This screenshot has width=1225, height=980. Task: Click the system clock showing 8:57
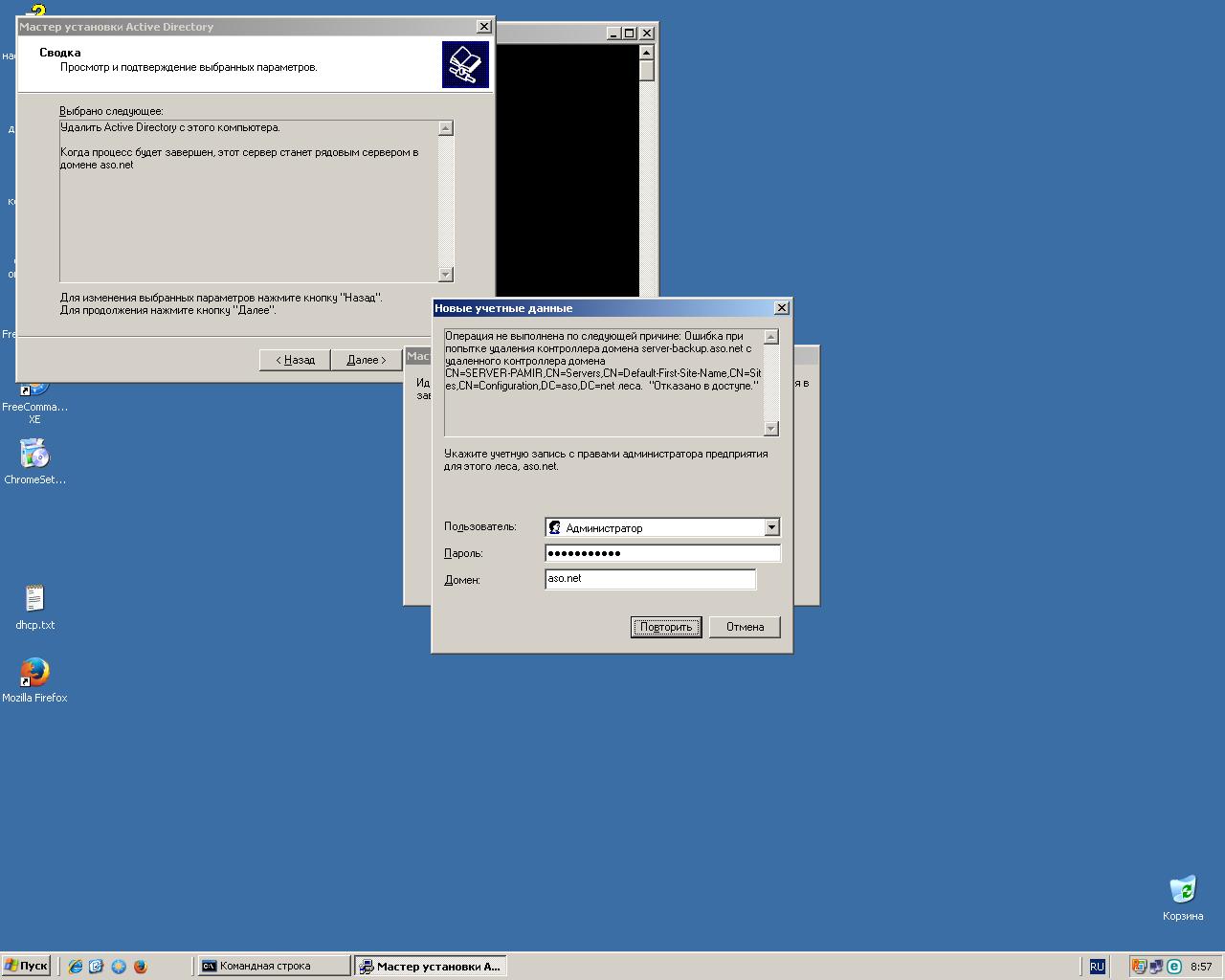pyautogui.click(x=1201, y=967)
